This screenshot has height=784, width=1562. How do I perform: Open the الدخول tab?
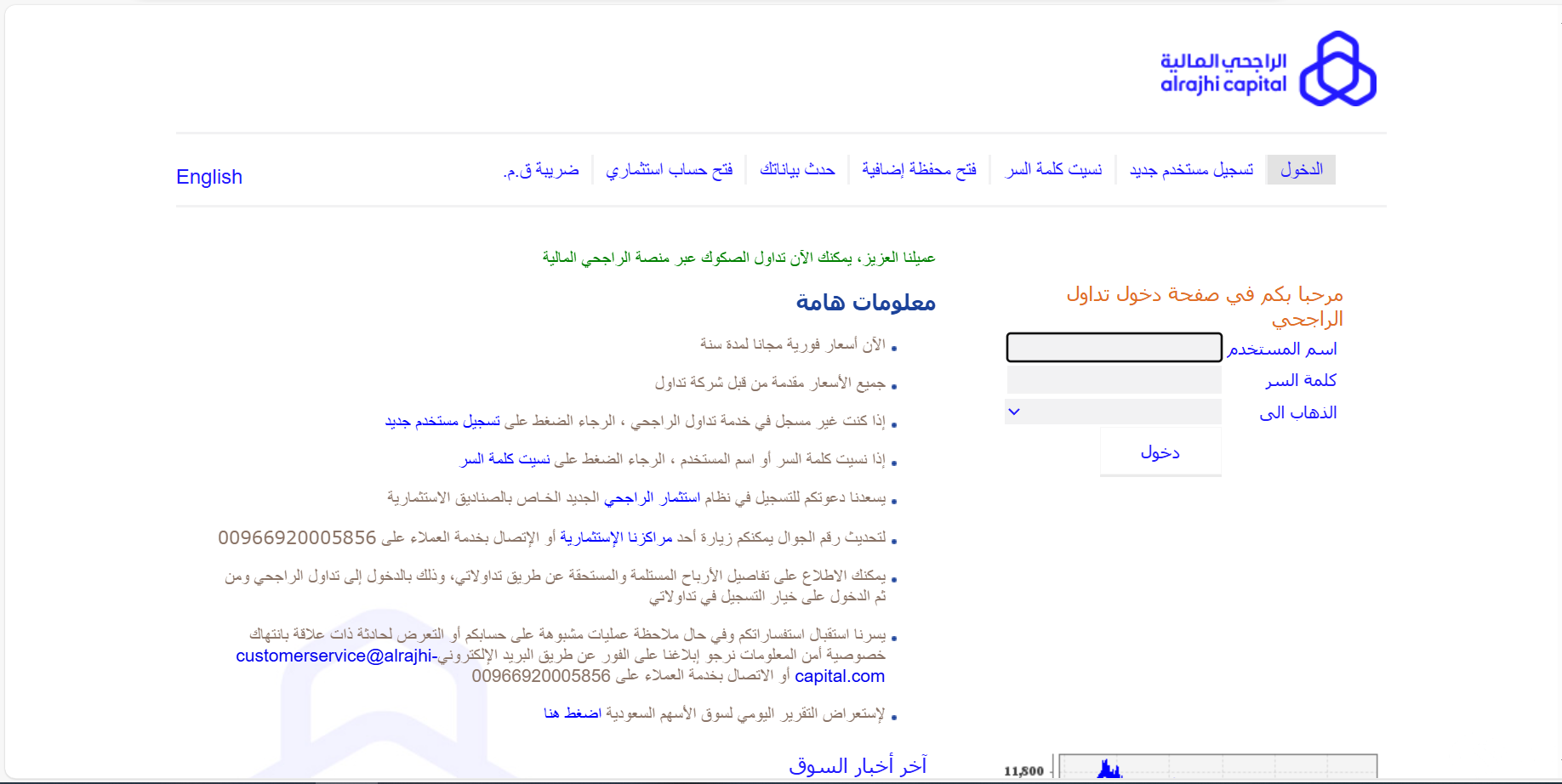click(x=1301, y=169)
